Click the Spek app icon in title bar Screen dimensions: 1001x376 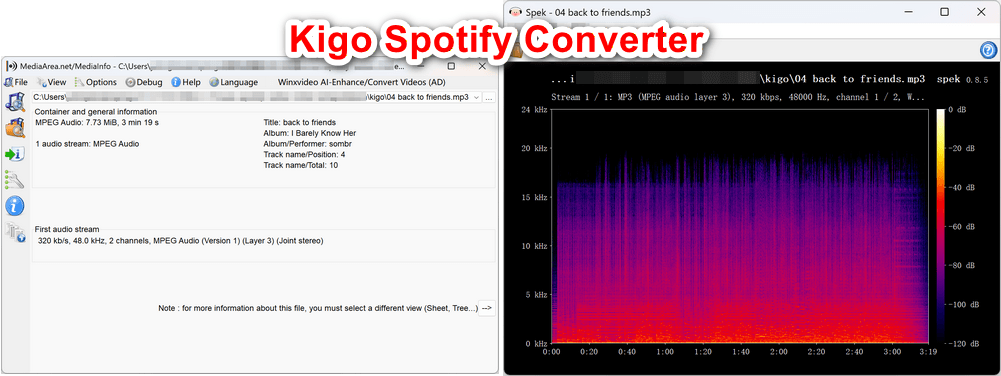(515, 11)
